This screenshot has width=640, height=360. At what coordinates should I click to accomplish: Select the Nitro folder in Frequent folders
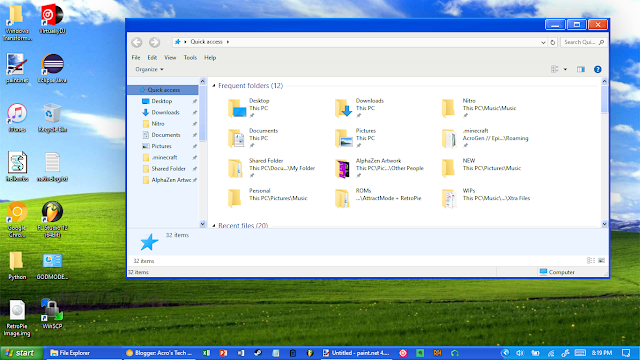point(479,108)
